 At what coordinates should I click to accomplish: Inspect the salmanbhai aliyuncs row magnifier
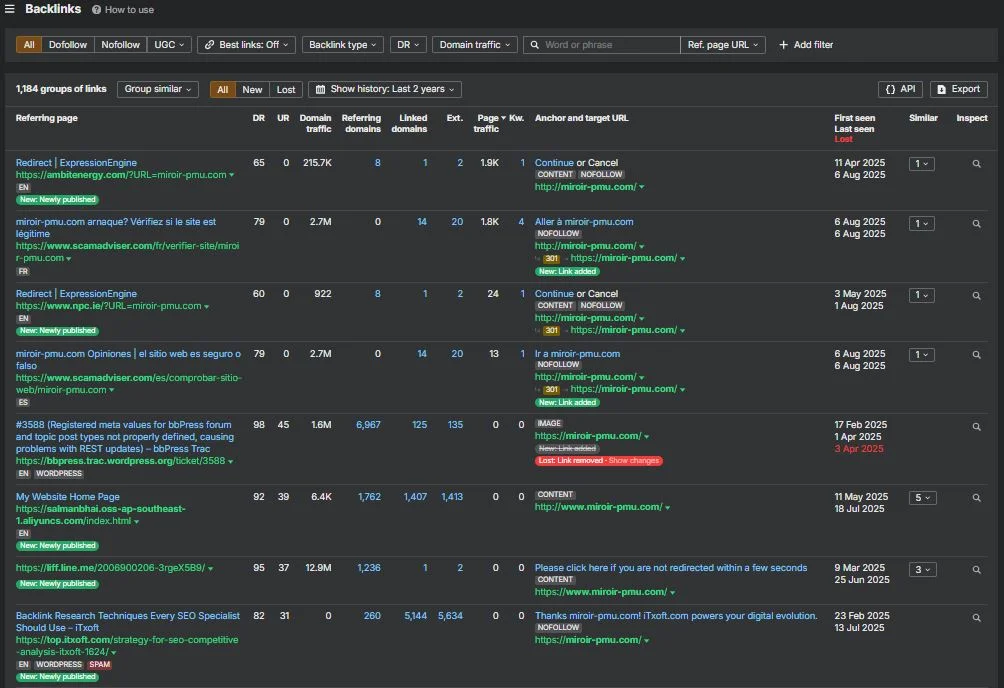click(976, 498)
